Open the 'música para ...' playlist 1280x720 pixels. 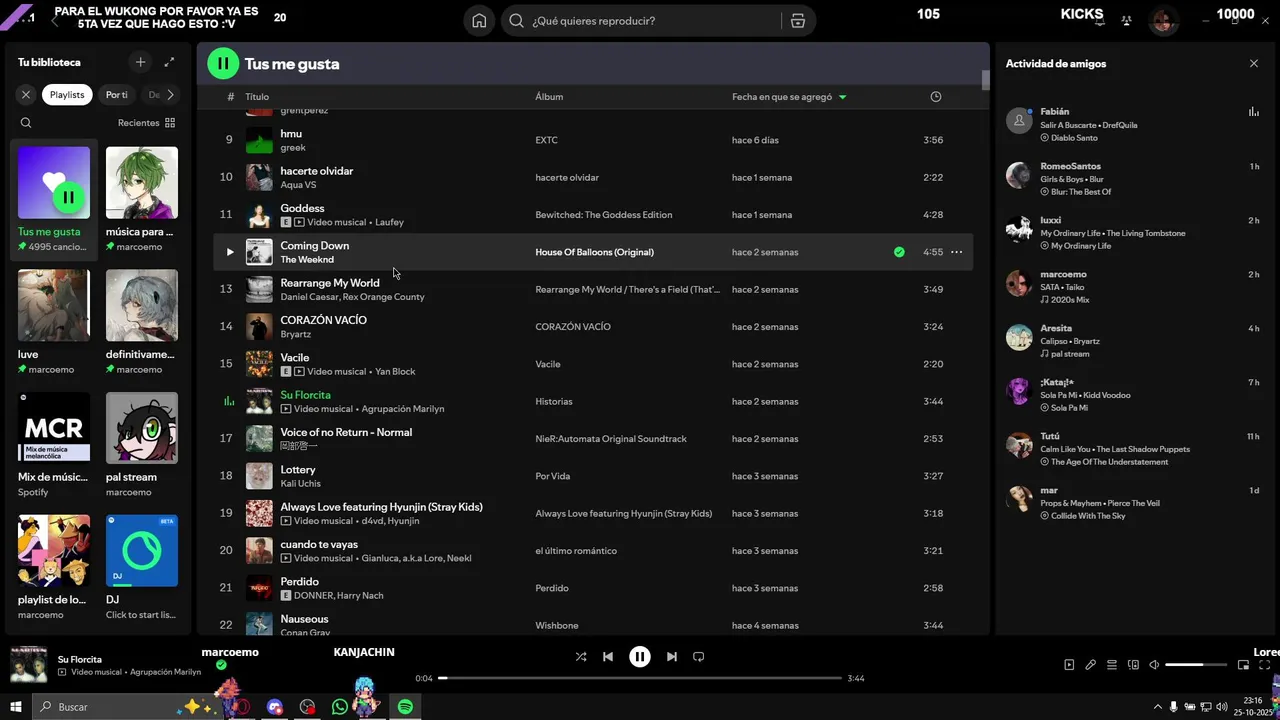click(x=142, y=200)
